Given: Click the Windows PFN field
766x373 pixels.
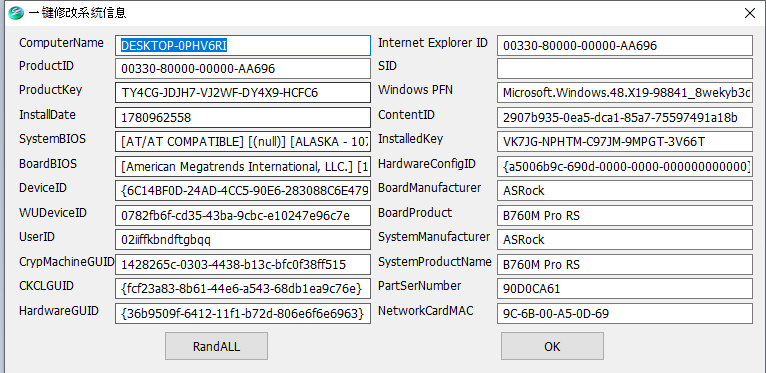Looking at the screenshot, I should [x=625, y=93].
